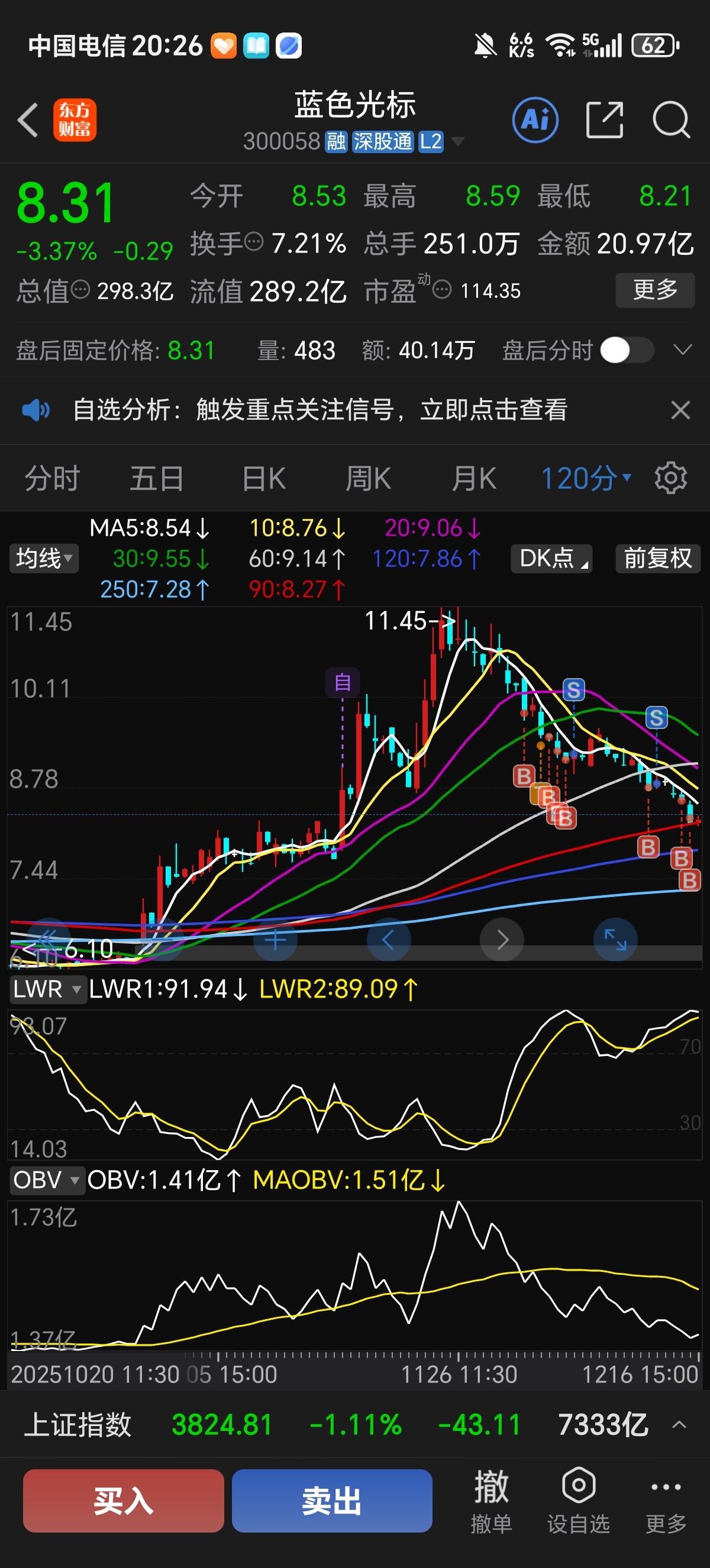Tap 总值 info circle icon
Viewport: 710px width, 1568px height.
80,290
